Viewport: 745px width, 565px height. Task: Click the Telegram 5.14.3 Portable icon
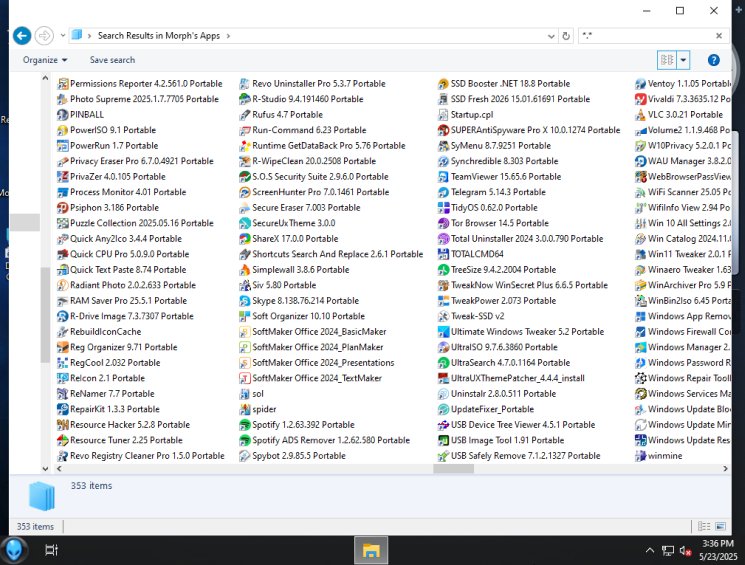pyautogui.click(x=443, y=192)
